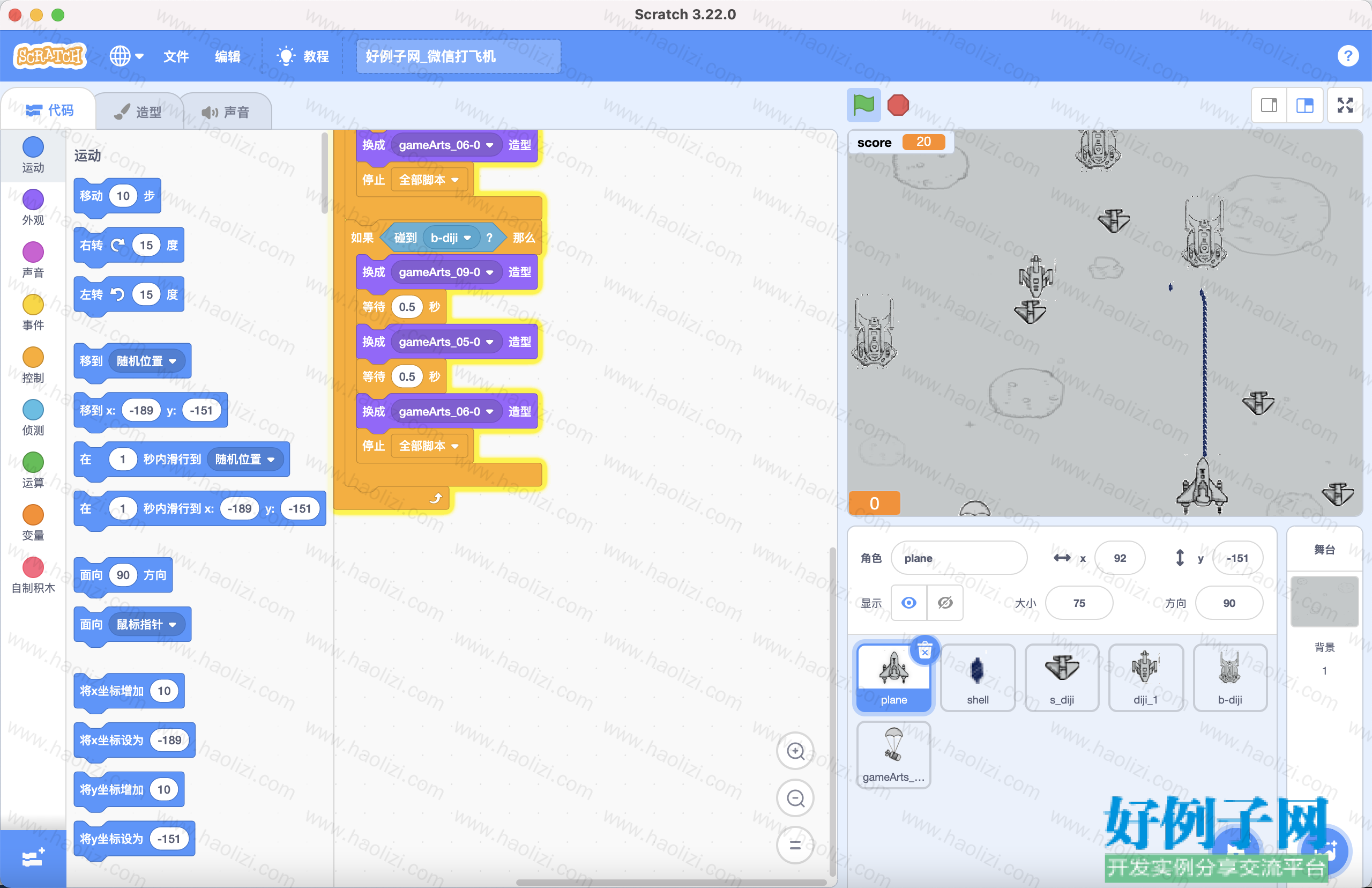
Task: Click the steps value in 移动 10 步 block
Action: [123, 196]
